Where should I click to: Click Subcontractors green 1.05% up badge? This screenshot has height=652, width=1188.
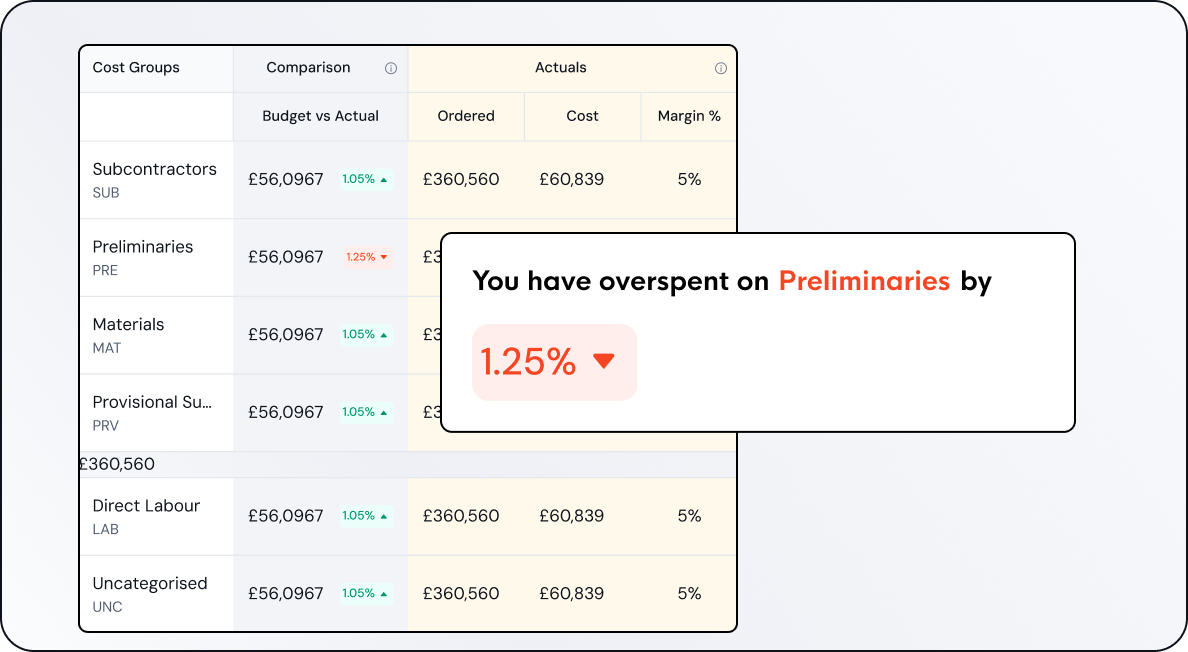pos(365,180)
